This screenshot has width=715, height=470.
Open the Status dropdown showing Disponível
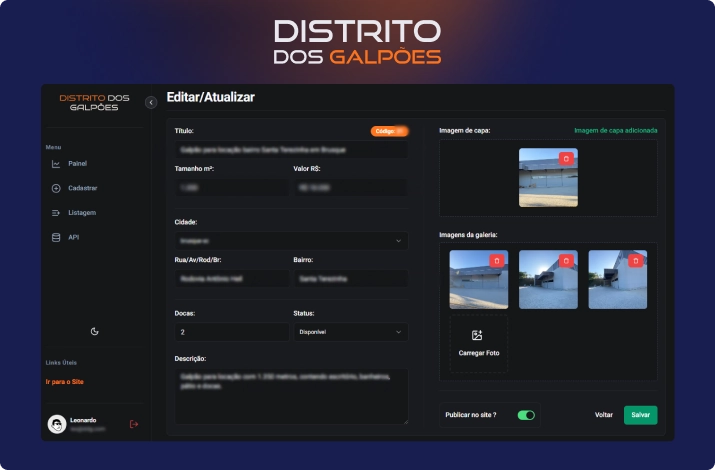point(351,332)
